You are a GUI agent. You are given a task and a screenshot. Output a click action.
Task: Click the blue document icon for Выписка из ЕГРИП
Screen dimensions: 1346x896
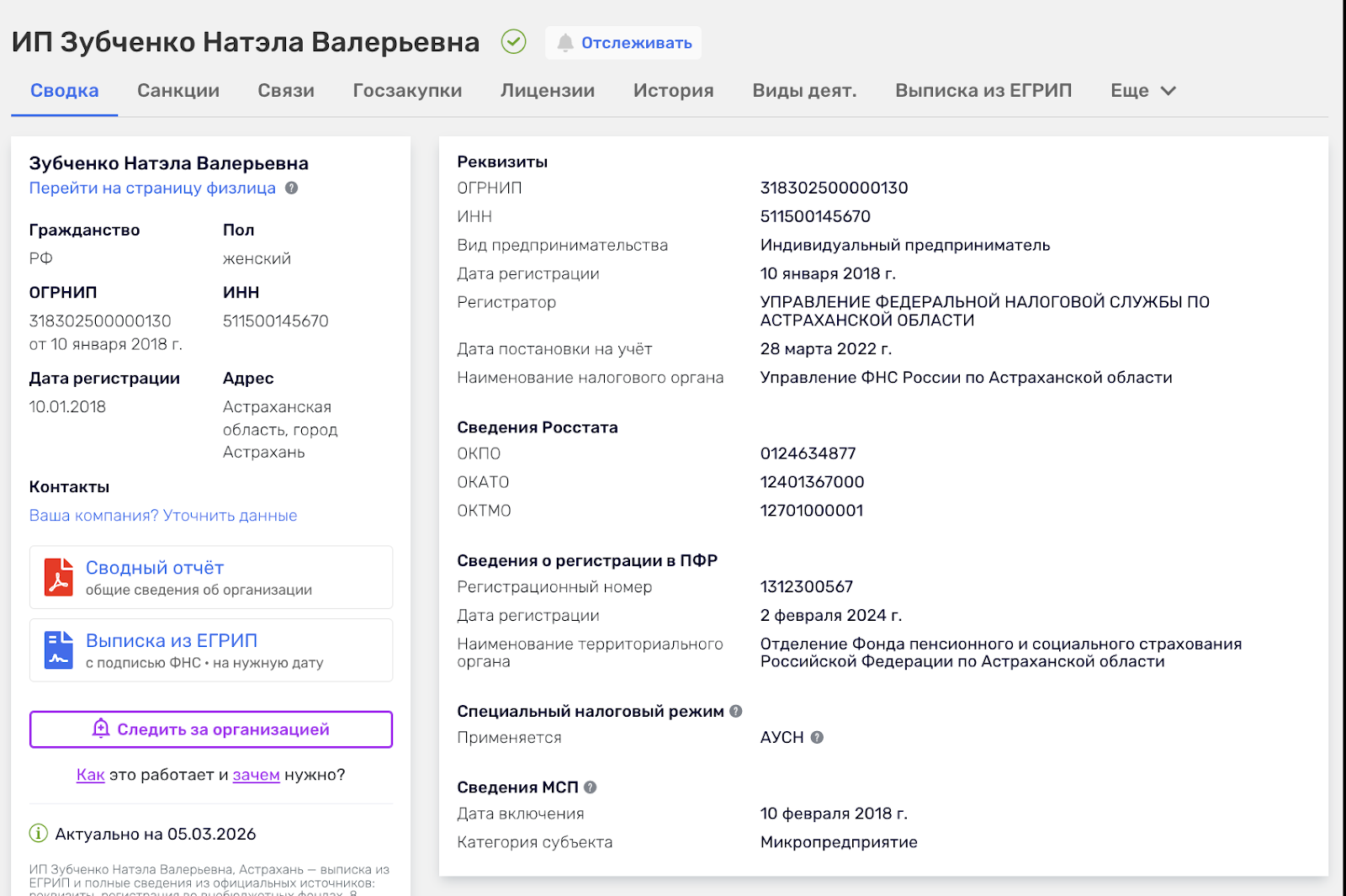(58, 649)
